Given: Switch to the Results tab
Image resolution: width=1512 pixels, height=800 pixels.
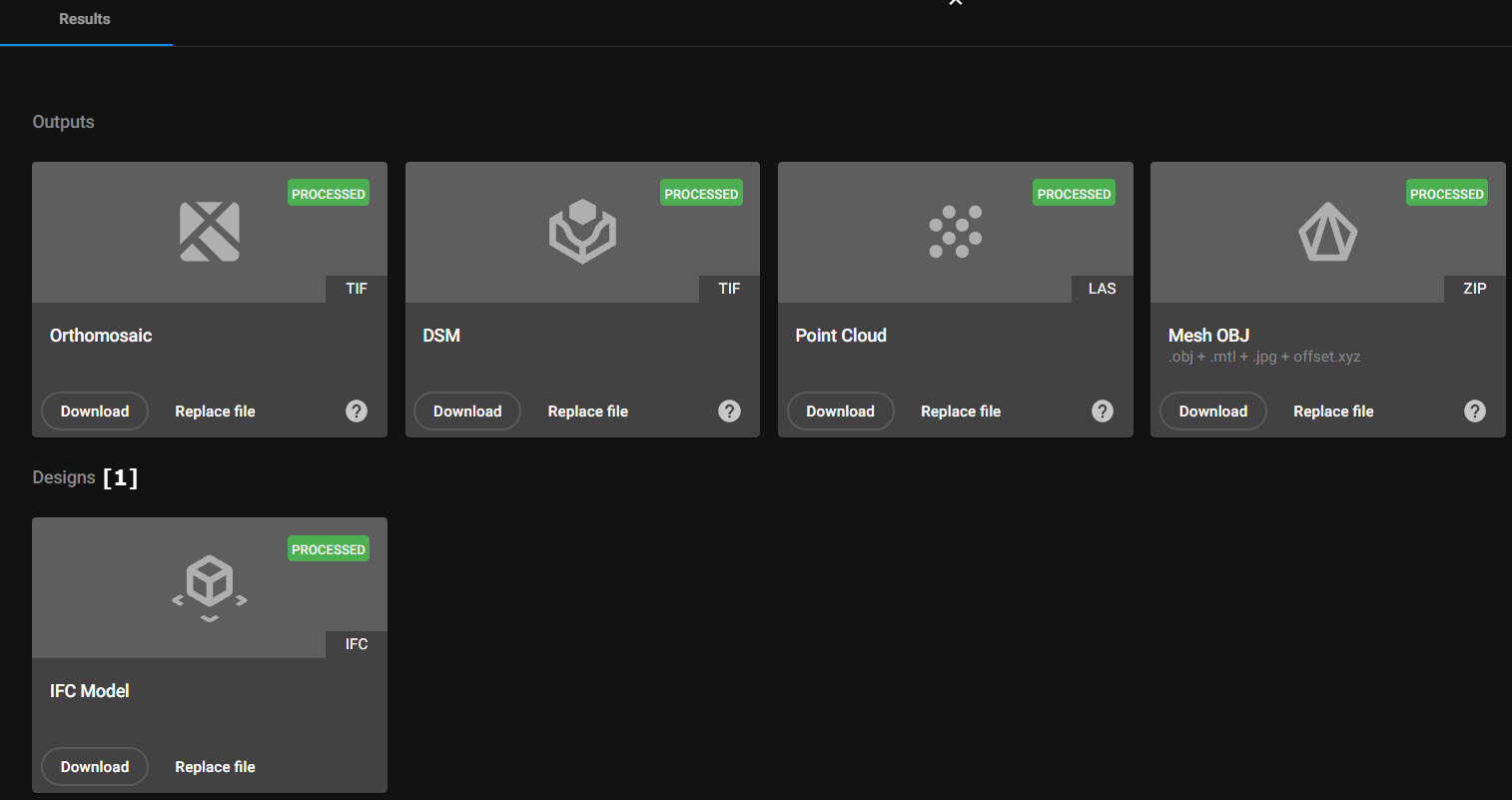Looking at the screenshot, I should pyautogui.click(x=85, y=19).
